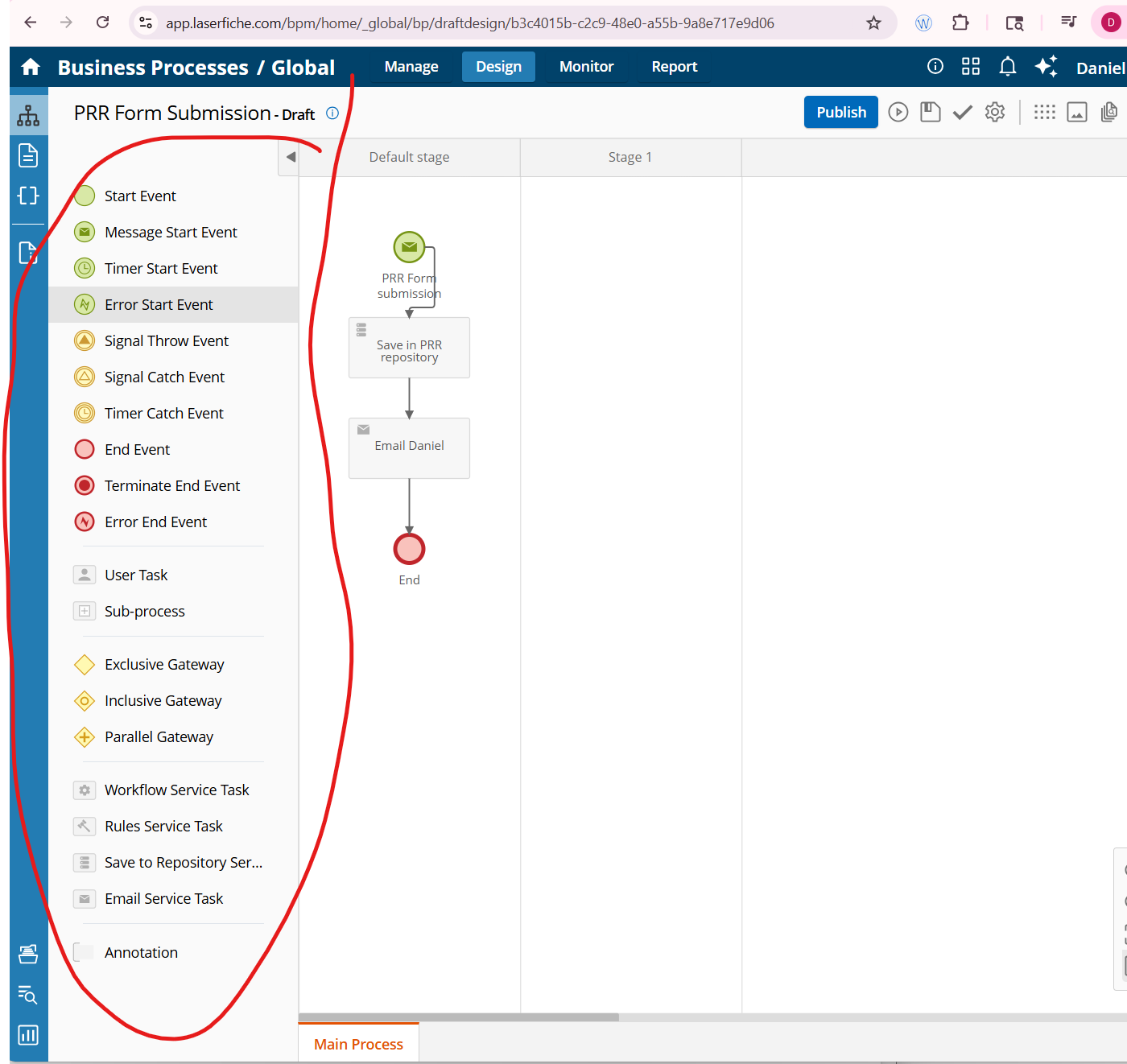
Task: Bookmark this page with the star icon
Action: coord(873,23)
